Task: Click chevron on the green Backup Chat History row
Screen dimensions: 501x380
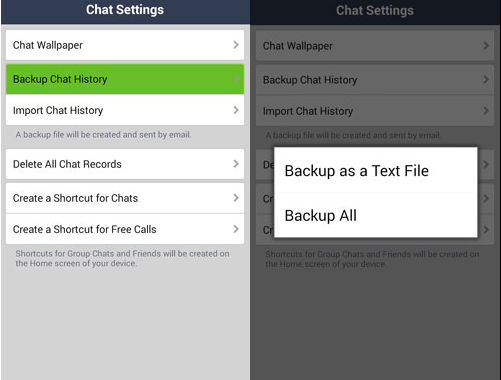Action: 236,79
